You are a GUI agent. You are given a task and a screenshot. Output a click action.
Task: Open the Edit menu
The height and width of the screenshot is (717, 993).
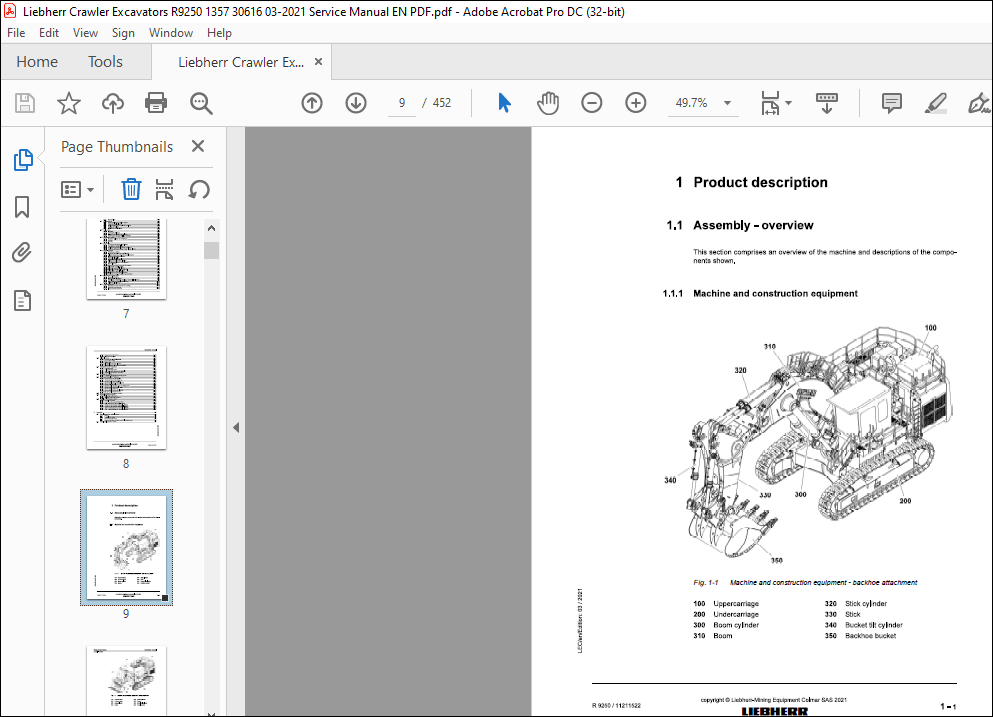tap(49, 33)
